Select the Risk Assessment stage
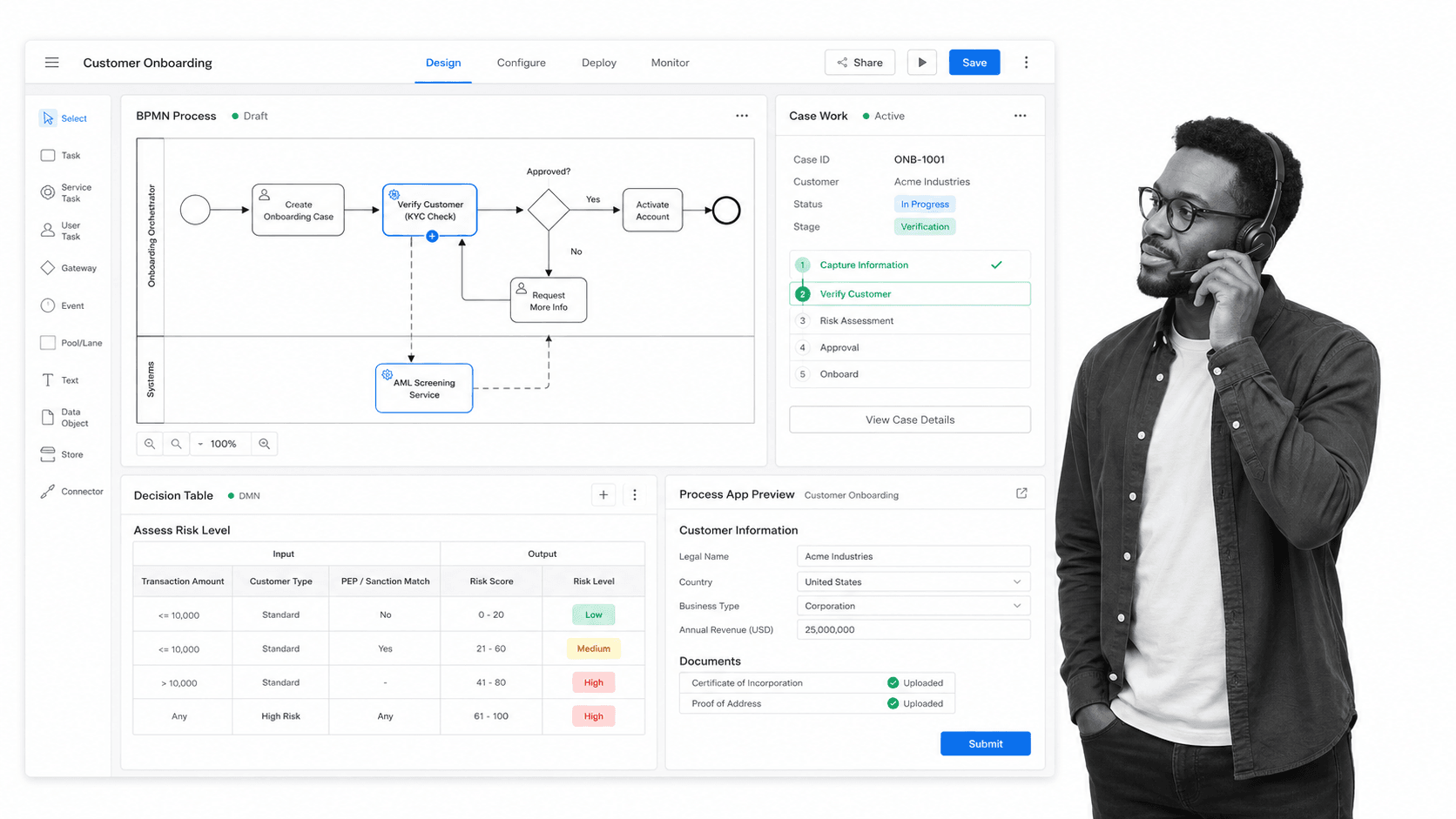Viewport: 1456px width, 819px height. (910, 321)
